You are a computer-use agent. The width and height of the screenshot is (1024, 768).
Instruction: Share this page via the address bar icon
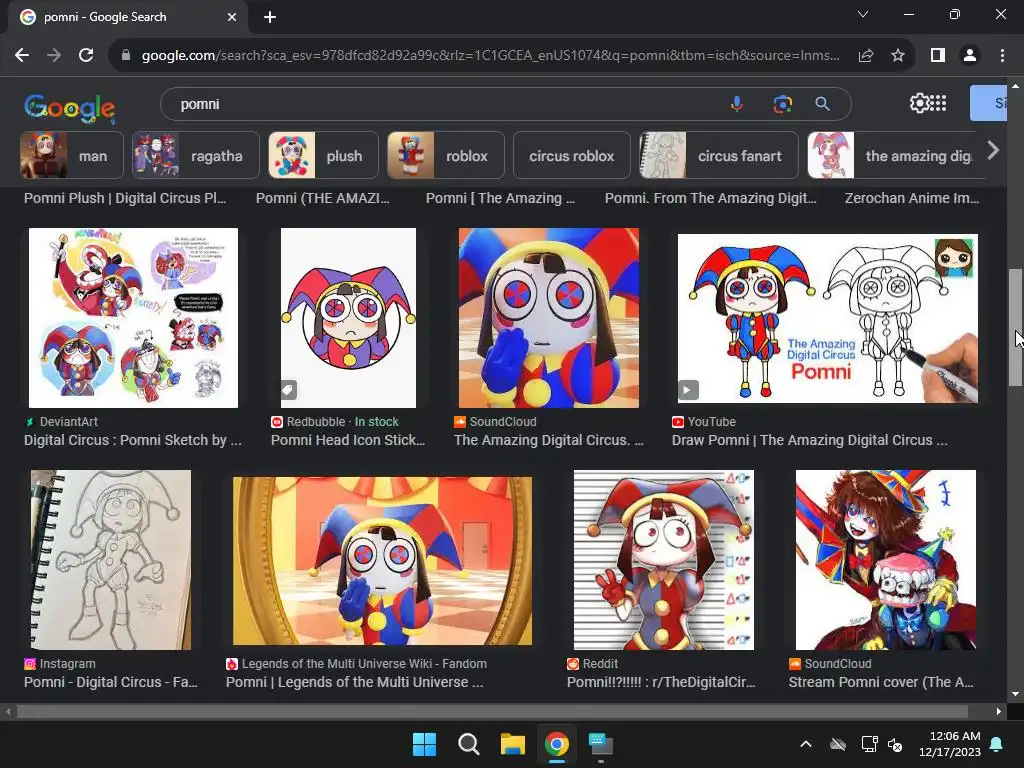coord(866,56)
